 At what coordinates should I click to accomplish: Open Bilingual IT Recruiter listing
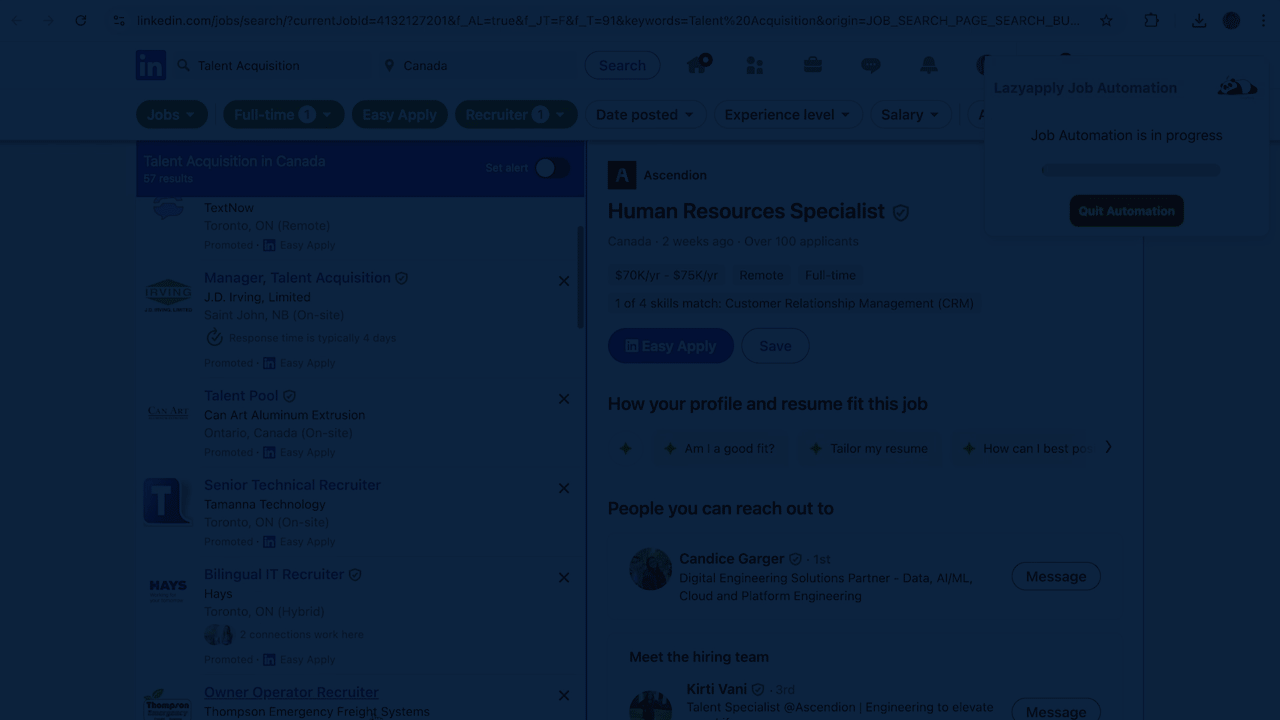coord(274,574)
